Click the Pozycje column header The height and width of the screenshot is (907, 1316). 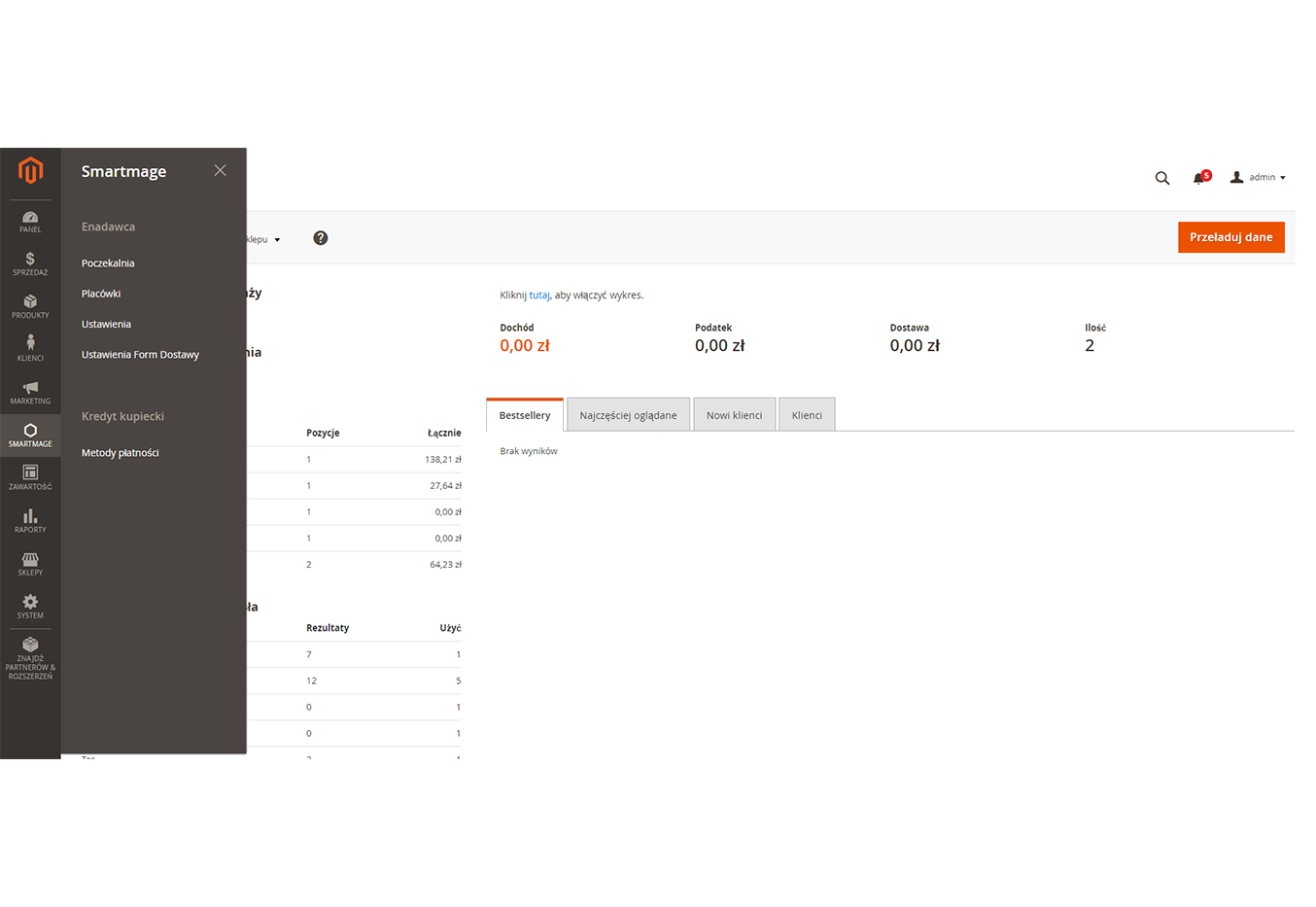(x=323, y=433)
